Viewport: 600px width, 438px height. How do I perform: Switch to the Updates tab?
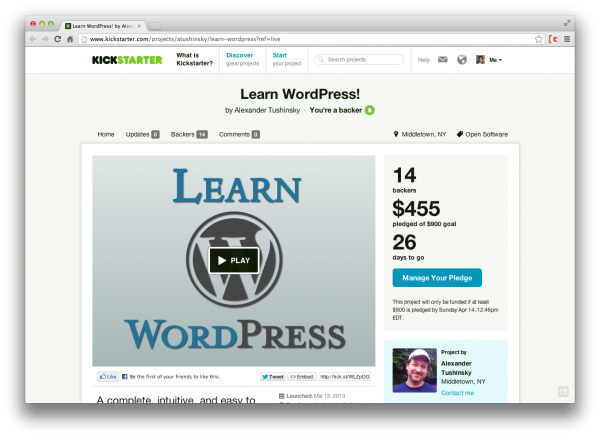pyautogui.click(x=142, y=134)
